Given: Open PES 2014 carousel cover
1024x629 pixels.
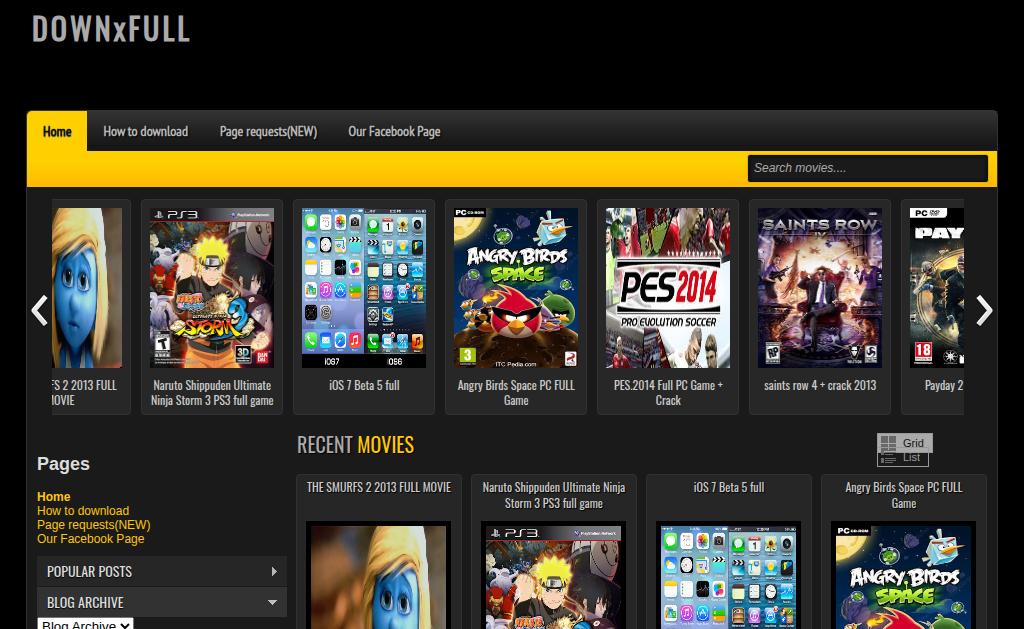Looking at the screenshot, I should [668, 288].
